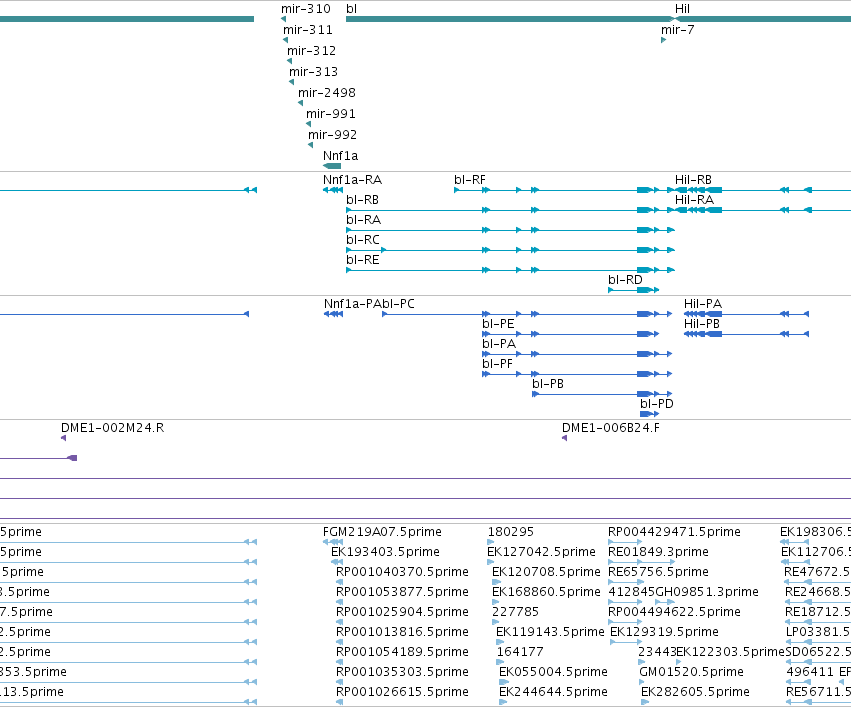851x707 pixels.
Task: Click EST RP001025904.5prime
Action: pyautogui.click(x=340, y=622)
